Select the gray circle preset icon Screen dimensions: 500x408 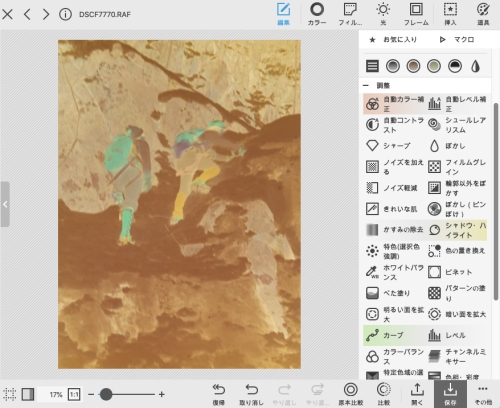pos(393,66)
